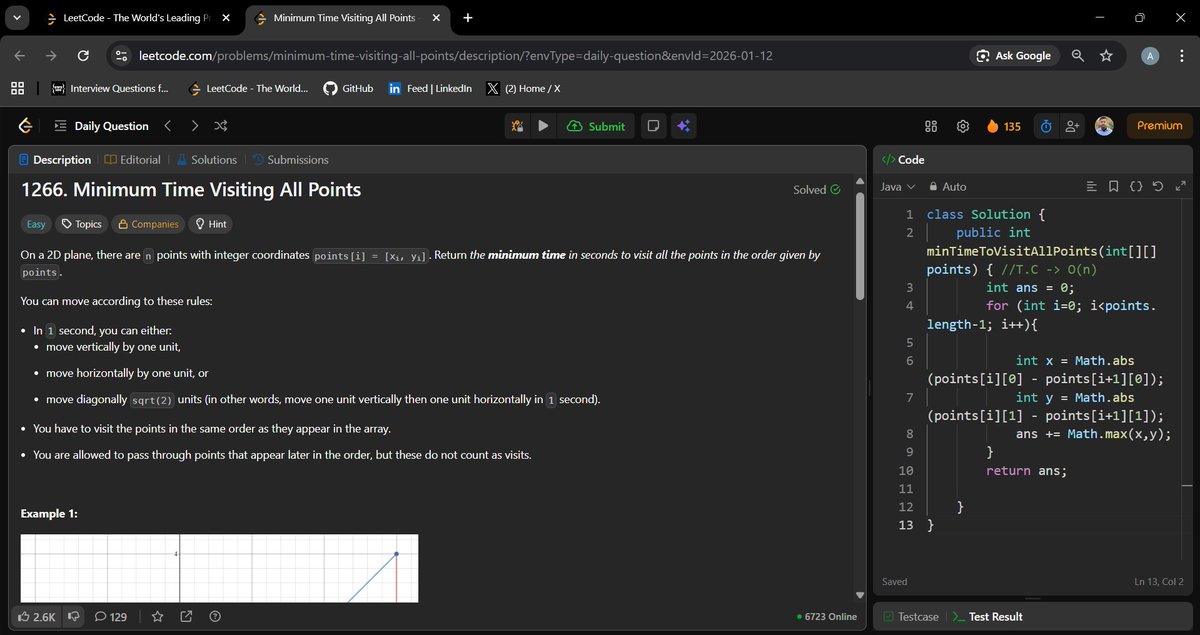Open the Daily Question list
The width and height of the screenshot is (1200, 635).
click(x=100, y=126)
